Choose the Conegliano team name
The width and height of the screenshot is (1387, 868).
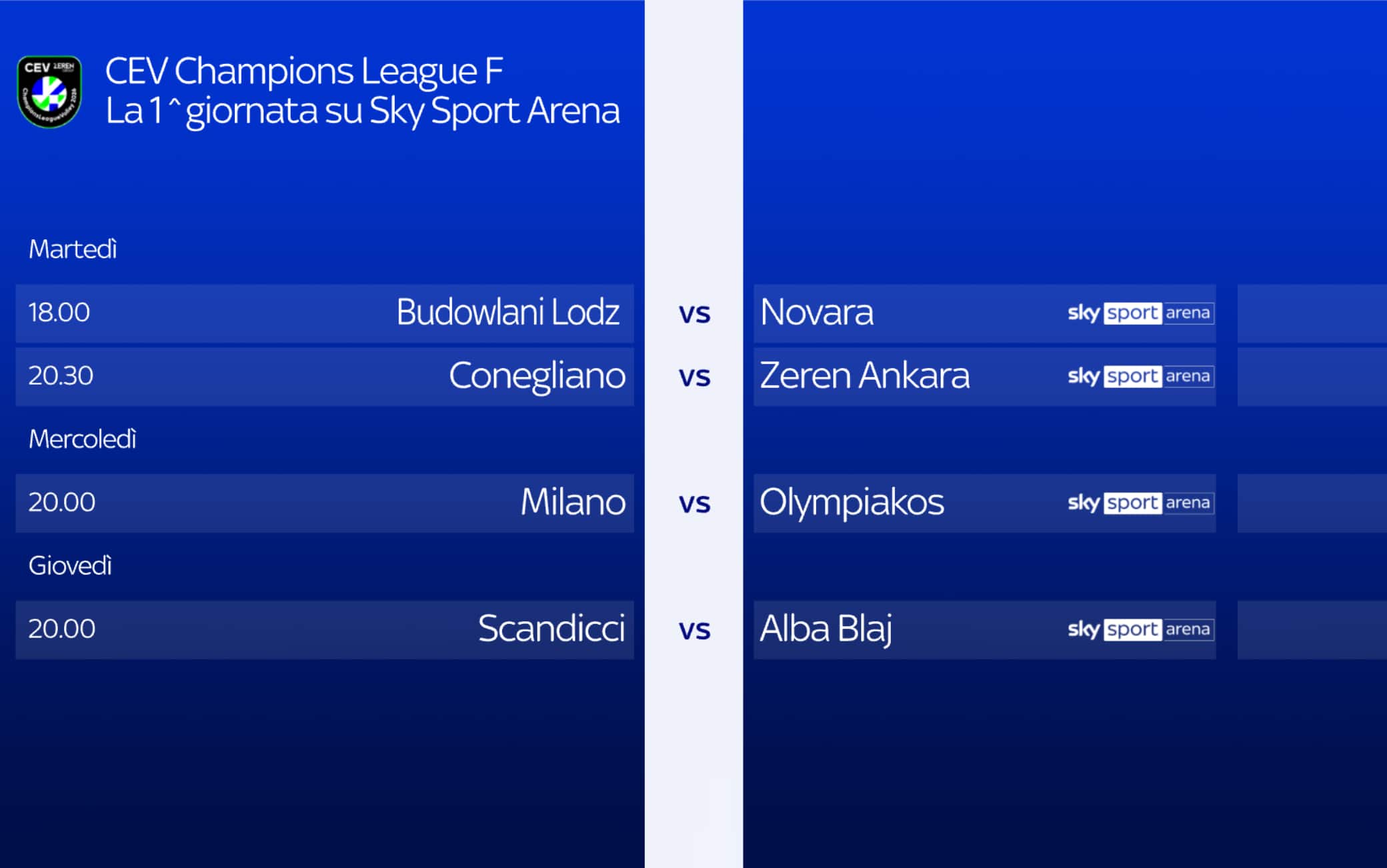point(537,376)
